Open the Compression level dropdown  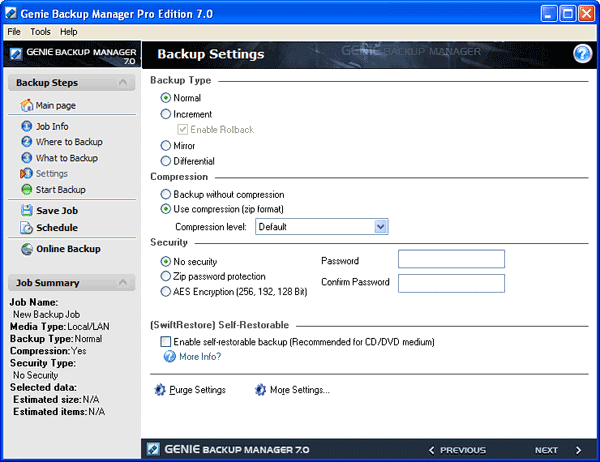(x=380, y=227)
